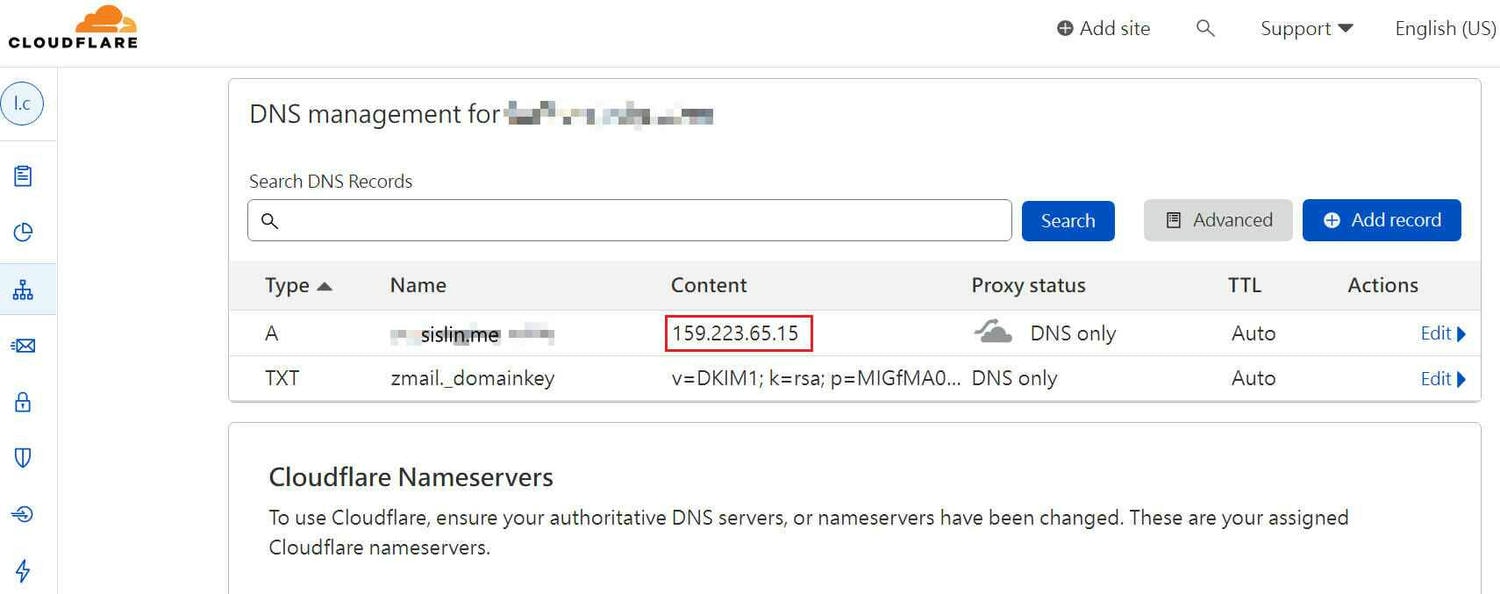Click the Actions column header

coord(1383,285)
